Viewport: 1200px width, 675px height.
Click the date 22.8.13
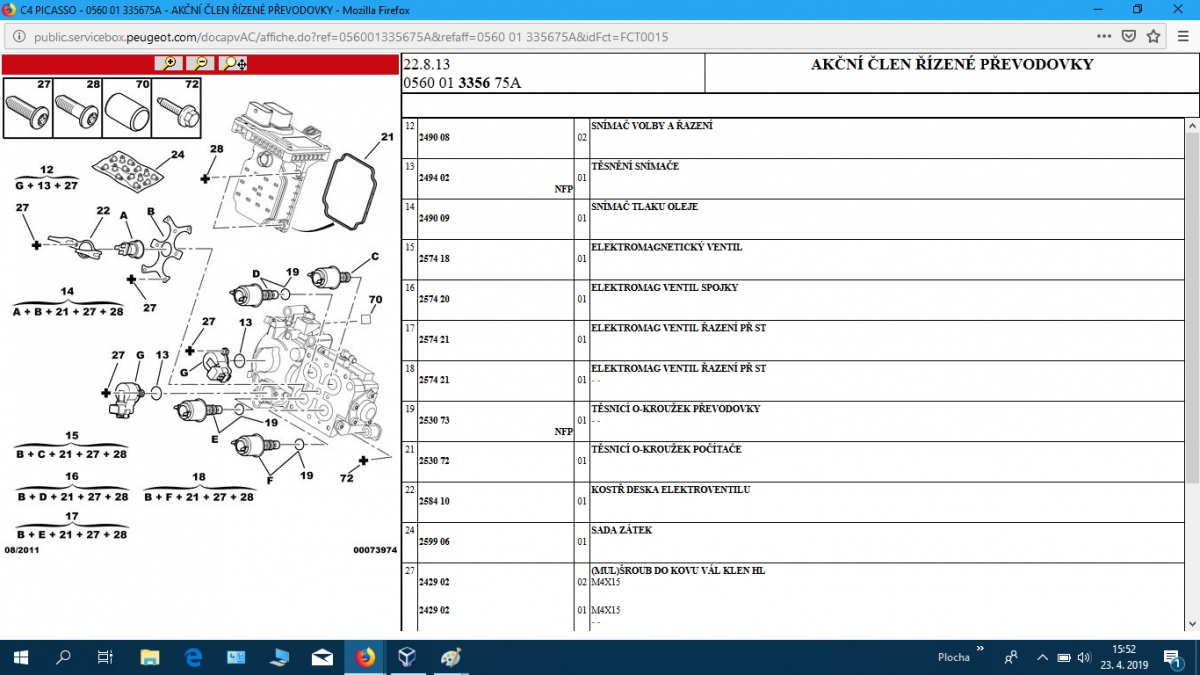pyautogui.click(x=427, y=65)
